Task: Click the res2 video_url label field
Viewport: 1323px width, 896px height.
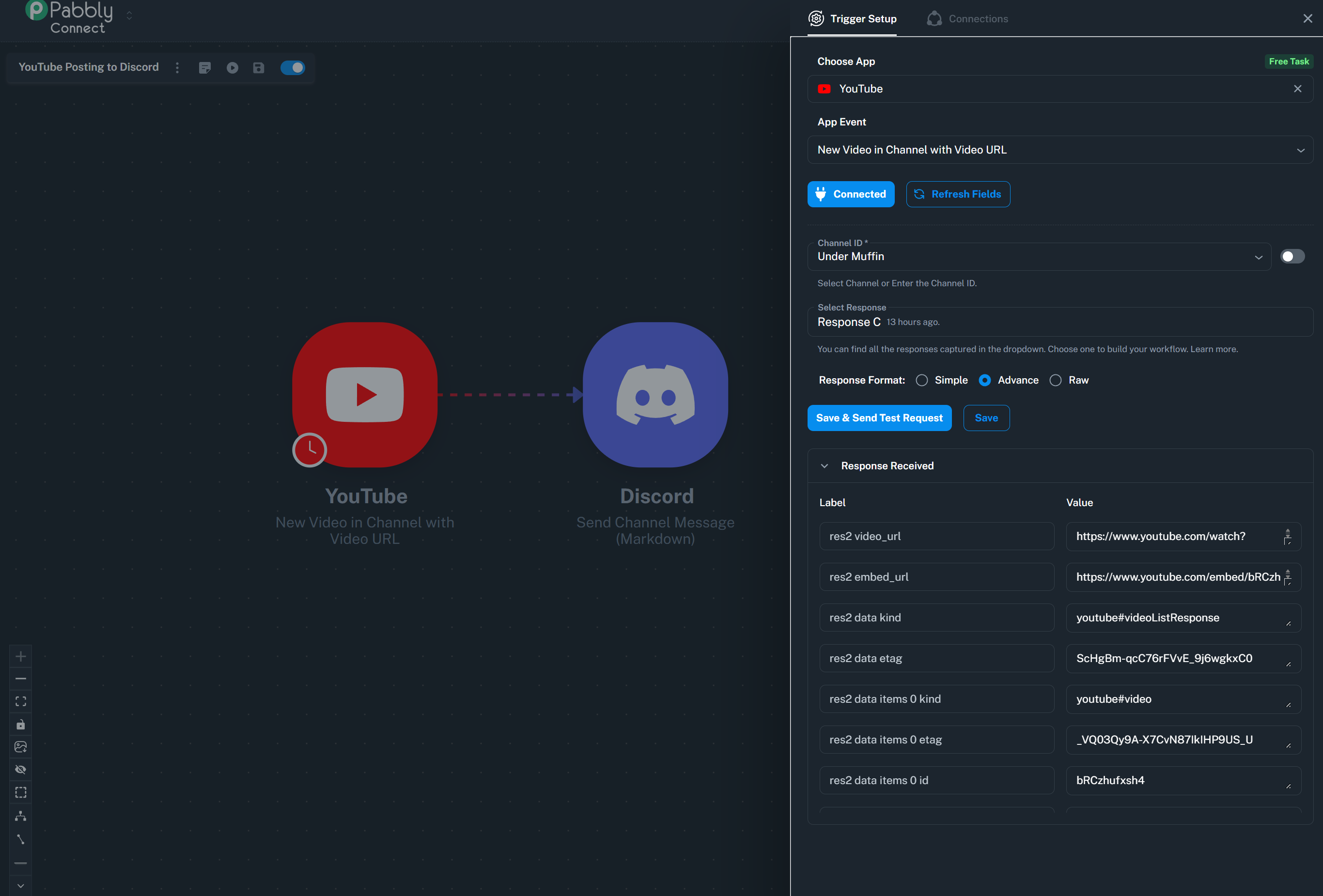Action: (x=936, y=536)
